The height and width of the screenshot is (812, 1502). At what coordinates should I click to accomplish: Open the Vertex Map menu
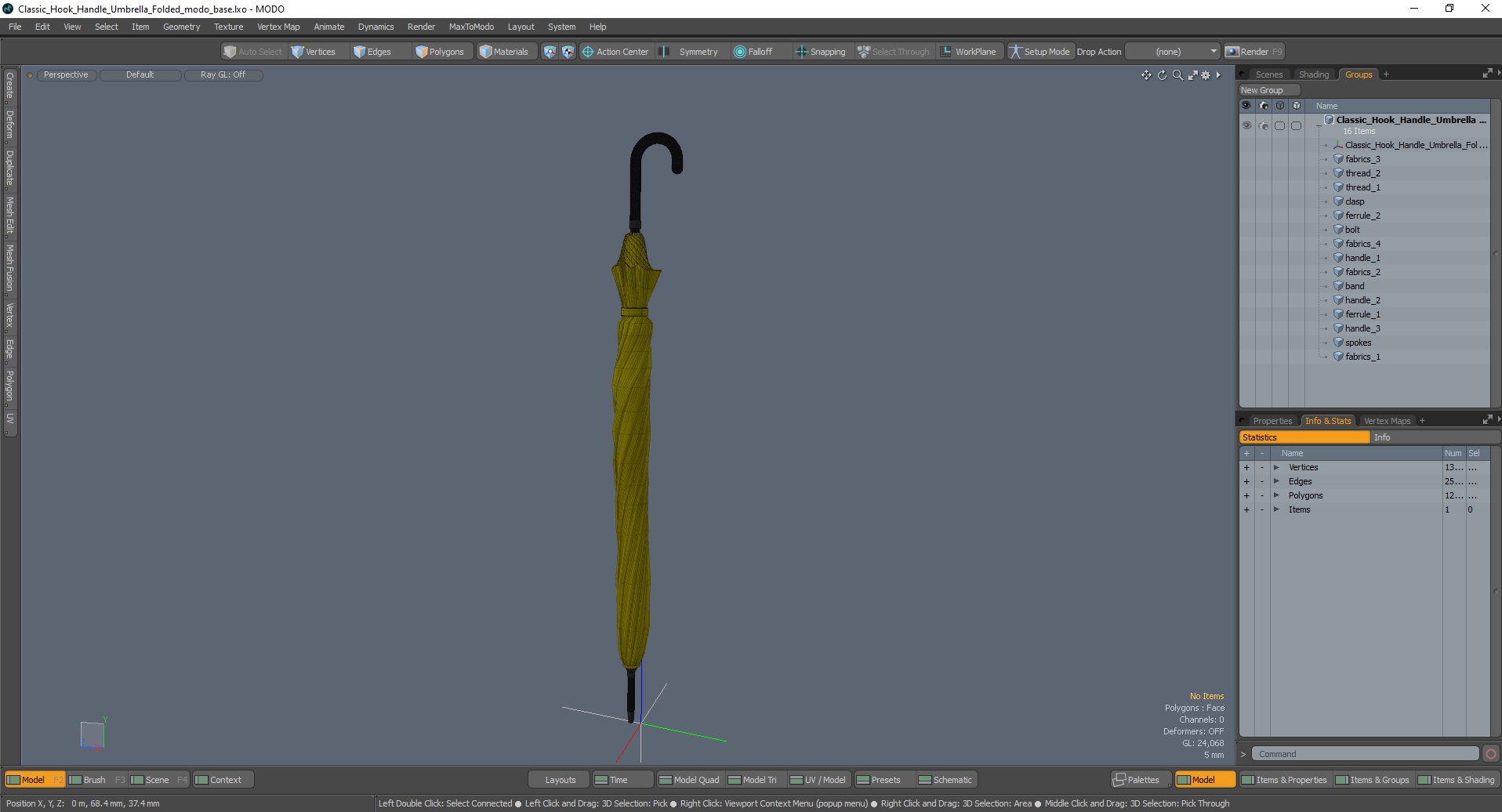(278, 27)
